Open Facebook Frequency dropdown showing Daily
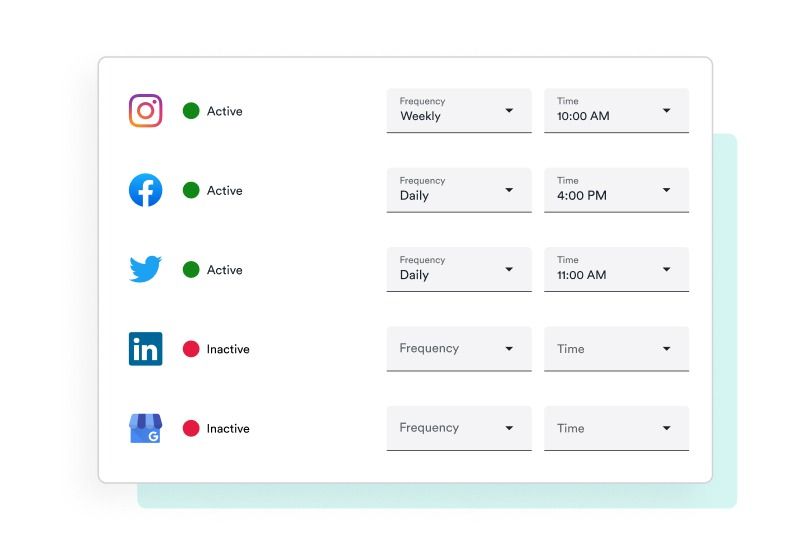Viewport: 811px width, 541px height. [x=459, y=190]
